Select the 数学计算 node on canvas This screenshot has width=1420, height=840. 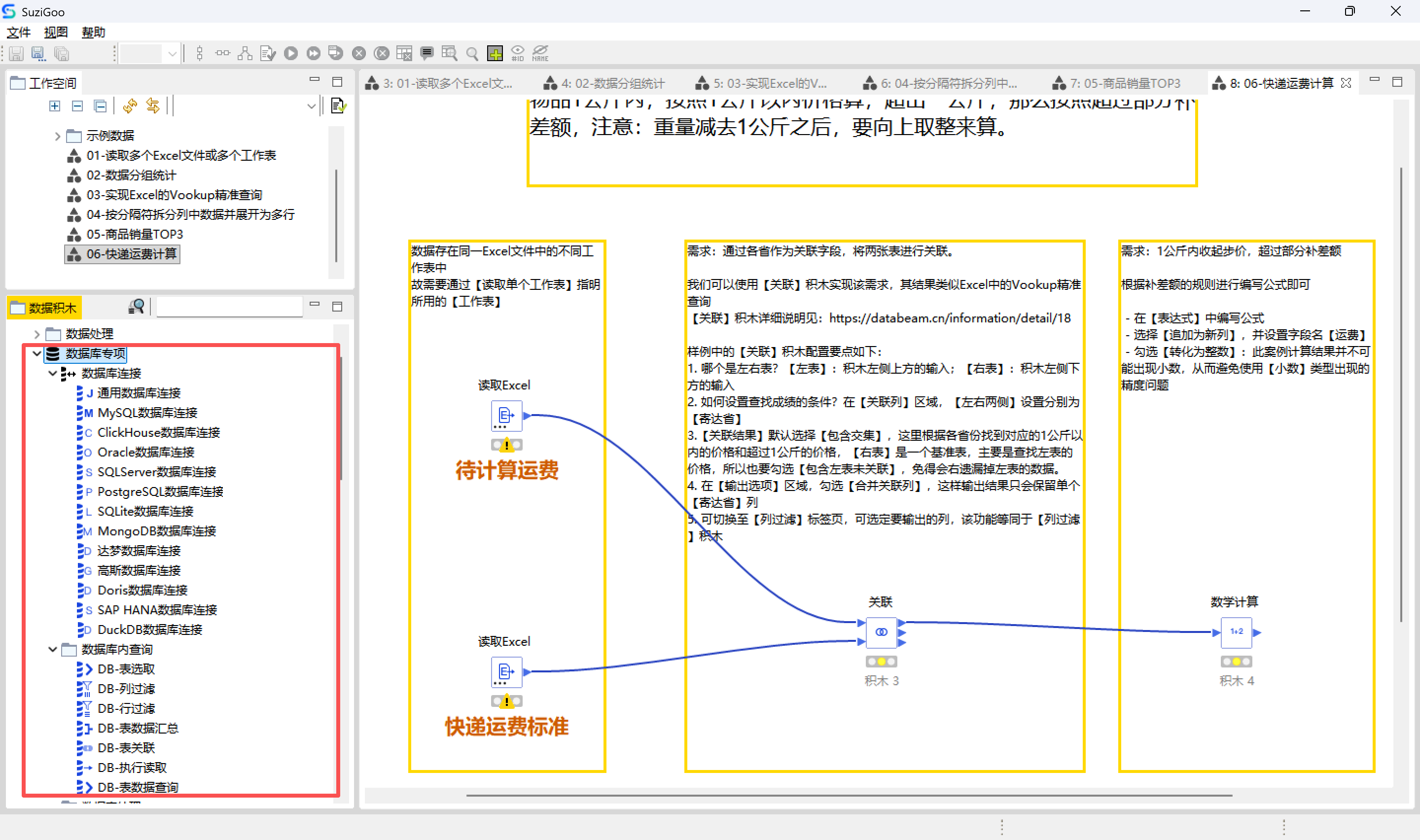[1236, 632]
